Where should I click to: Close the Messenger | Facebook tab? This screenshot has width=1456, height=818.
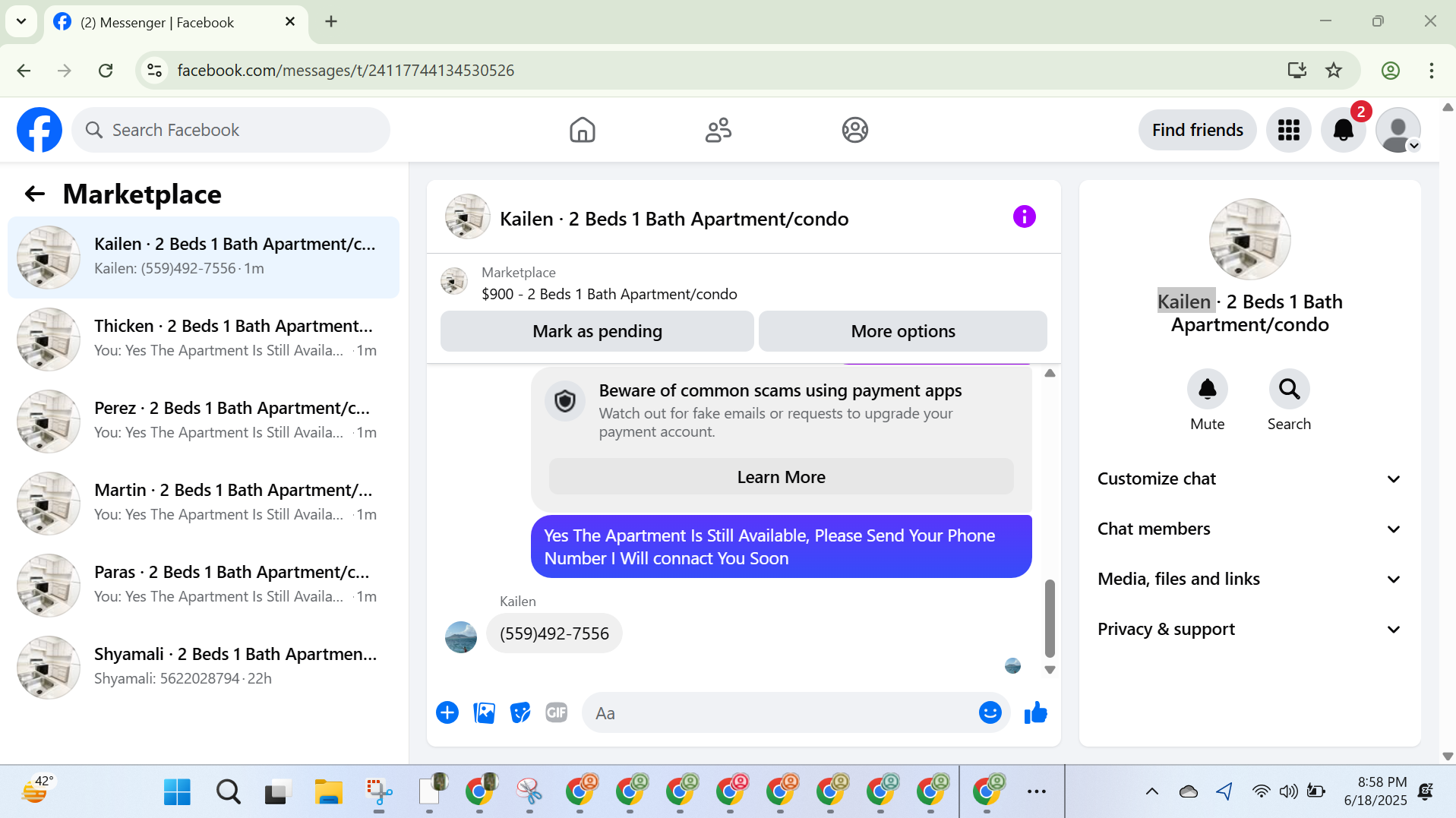tap(290, 22)
